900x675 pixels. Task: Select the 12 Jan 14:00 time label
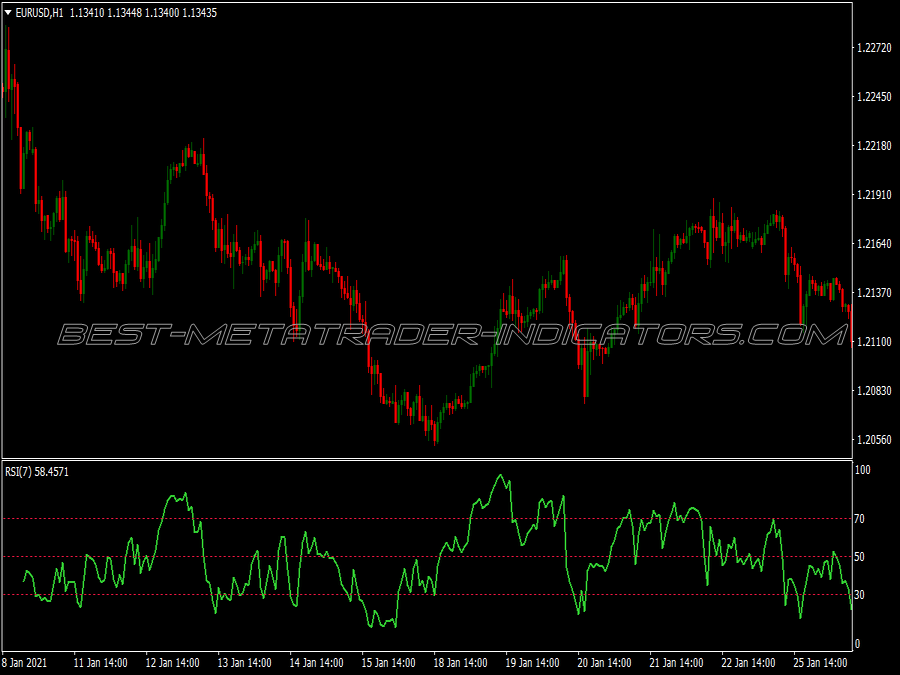(x=172, y=663)
